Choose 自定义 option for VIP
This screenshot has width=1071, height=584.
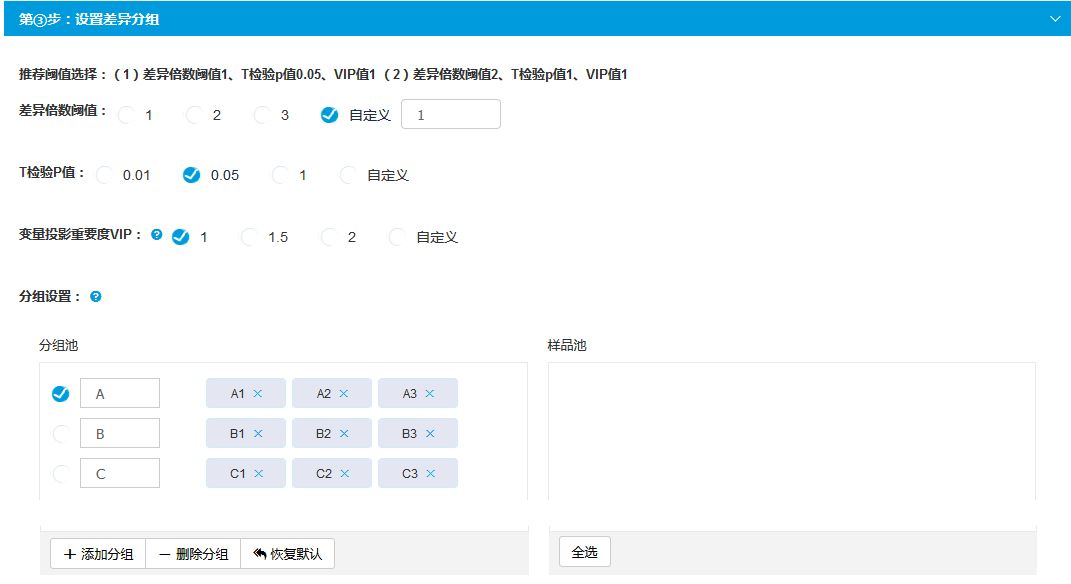tap(398, 237)
